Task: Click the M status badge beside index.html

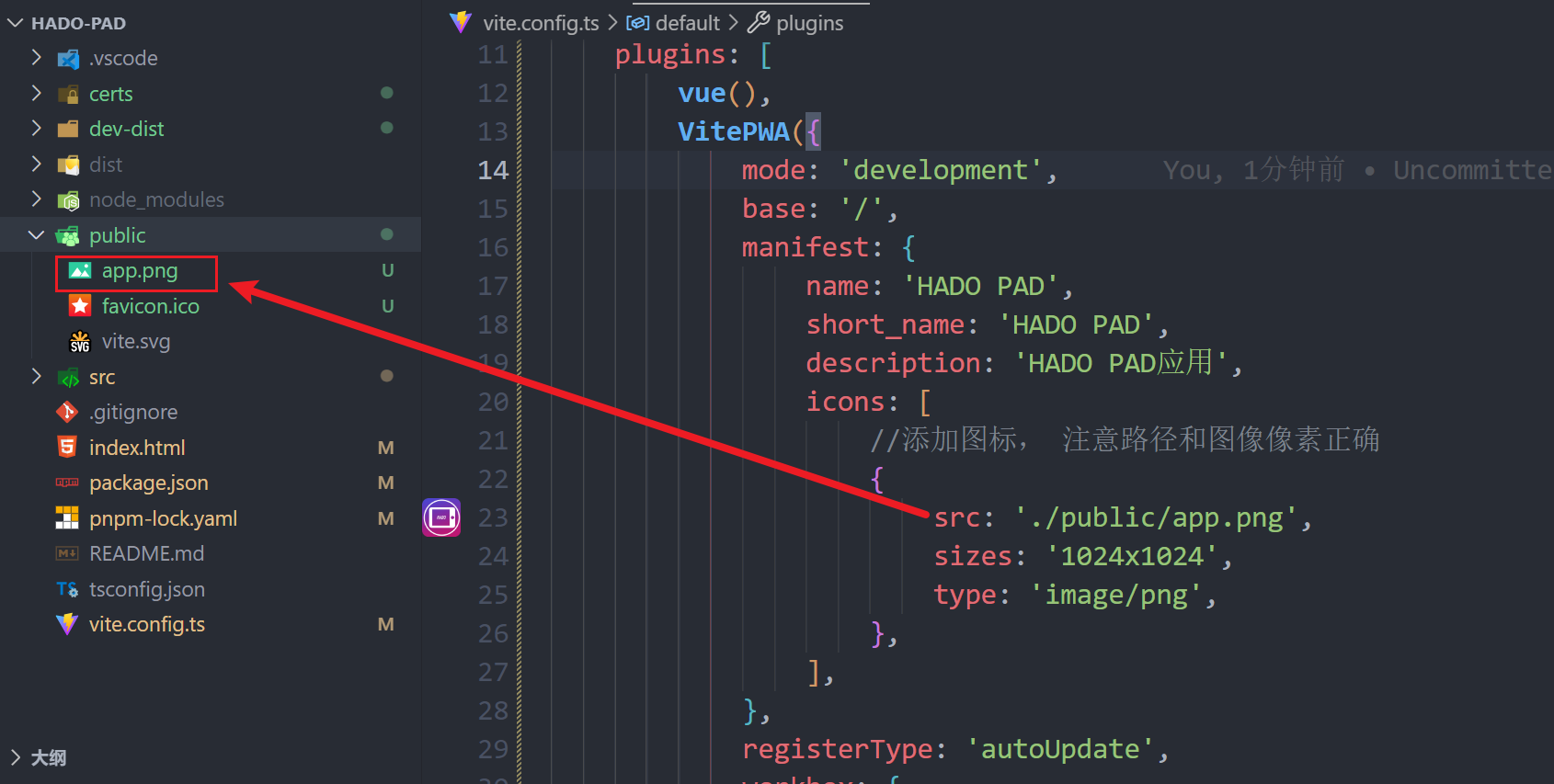Action: 386,448
